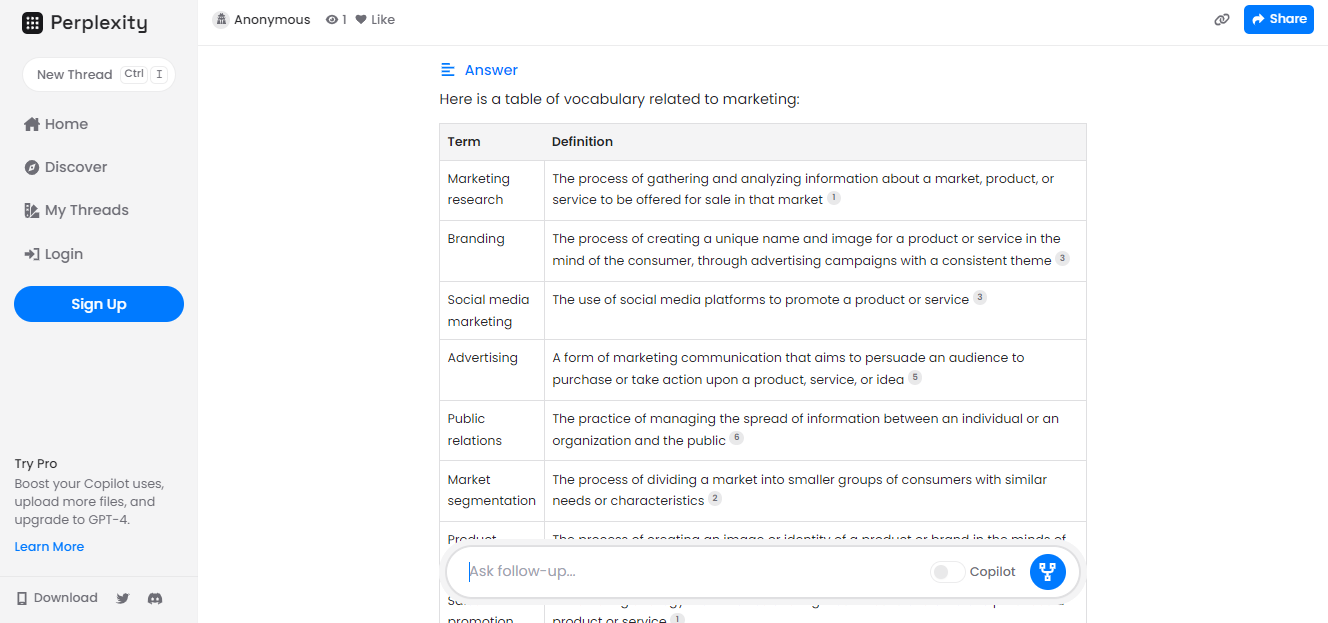Click the Anonymous user avatar
This screenshot has height=623, width=1328.
221,19
